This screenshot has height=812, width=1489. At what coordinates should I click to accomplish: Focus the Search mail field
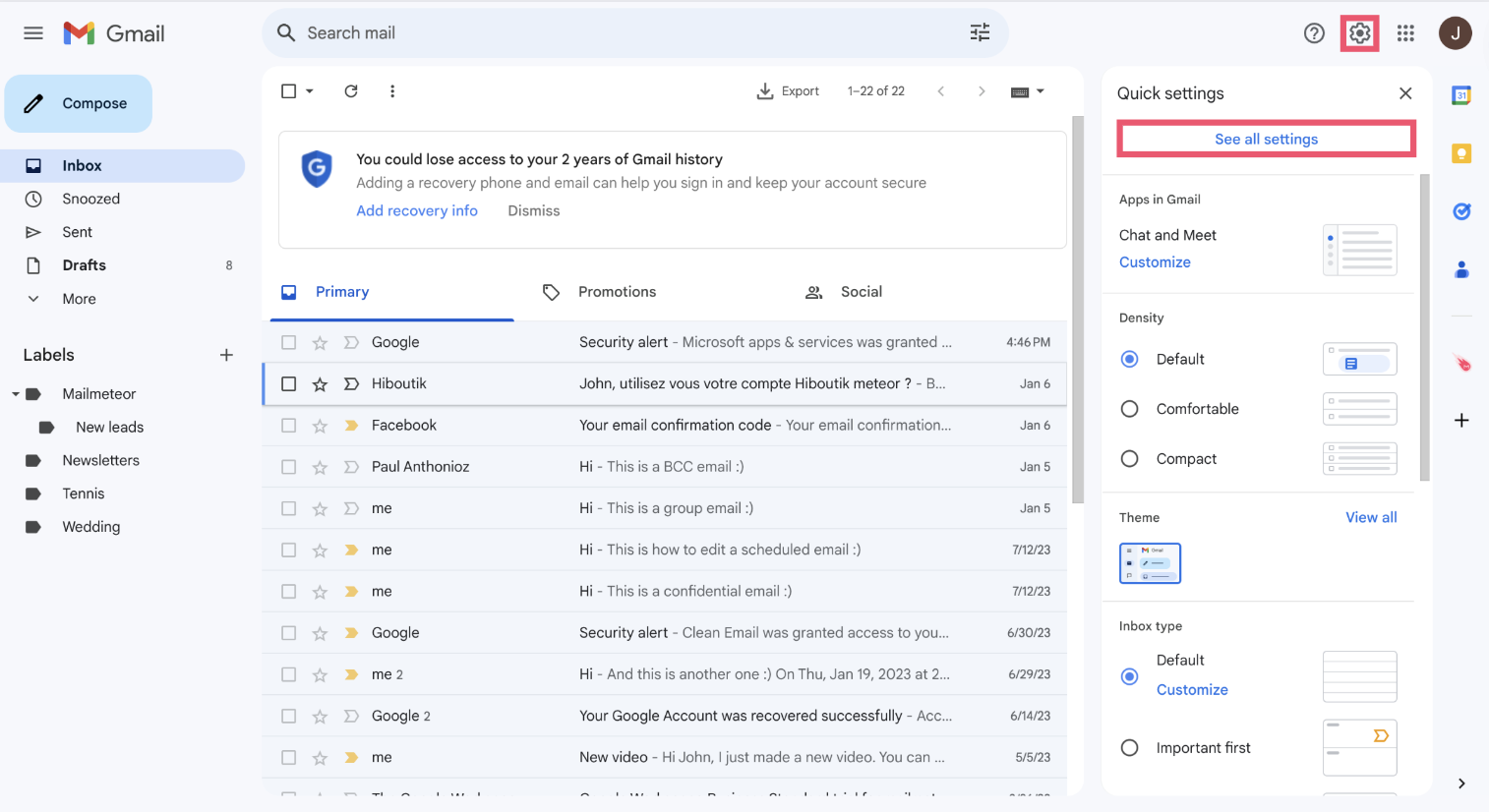tap(634, 33)
